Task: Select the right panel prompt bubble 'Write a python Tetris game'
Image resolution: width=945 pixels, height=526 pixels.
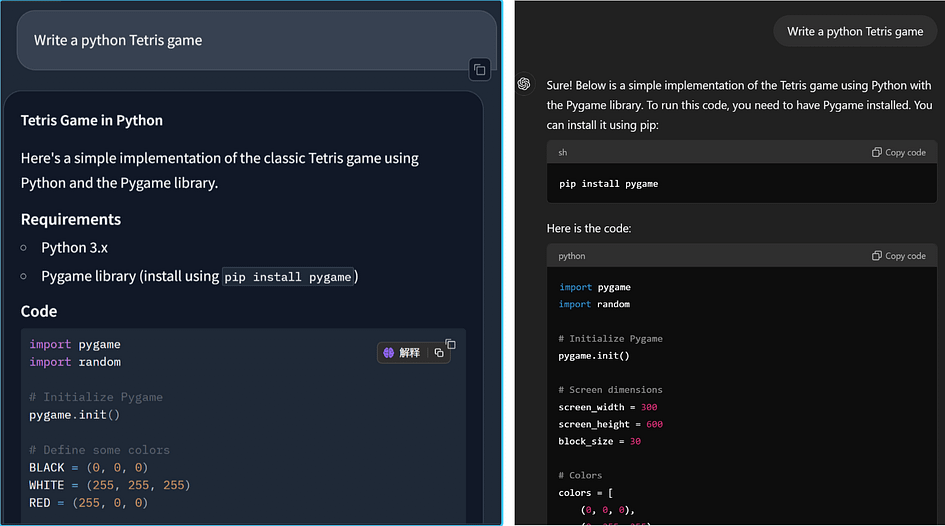Action: [x=855, y=31]
